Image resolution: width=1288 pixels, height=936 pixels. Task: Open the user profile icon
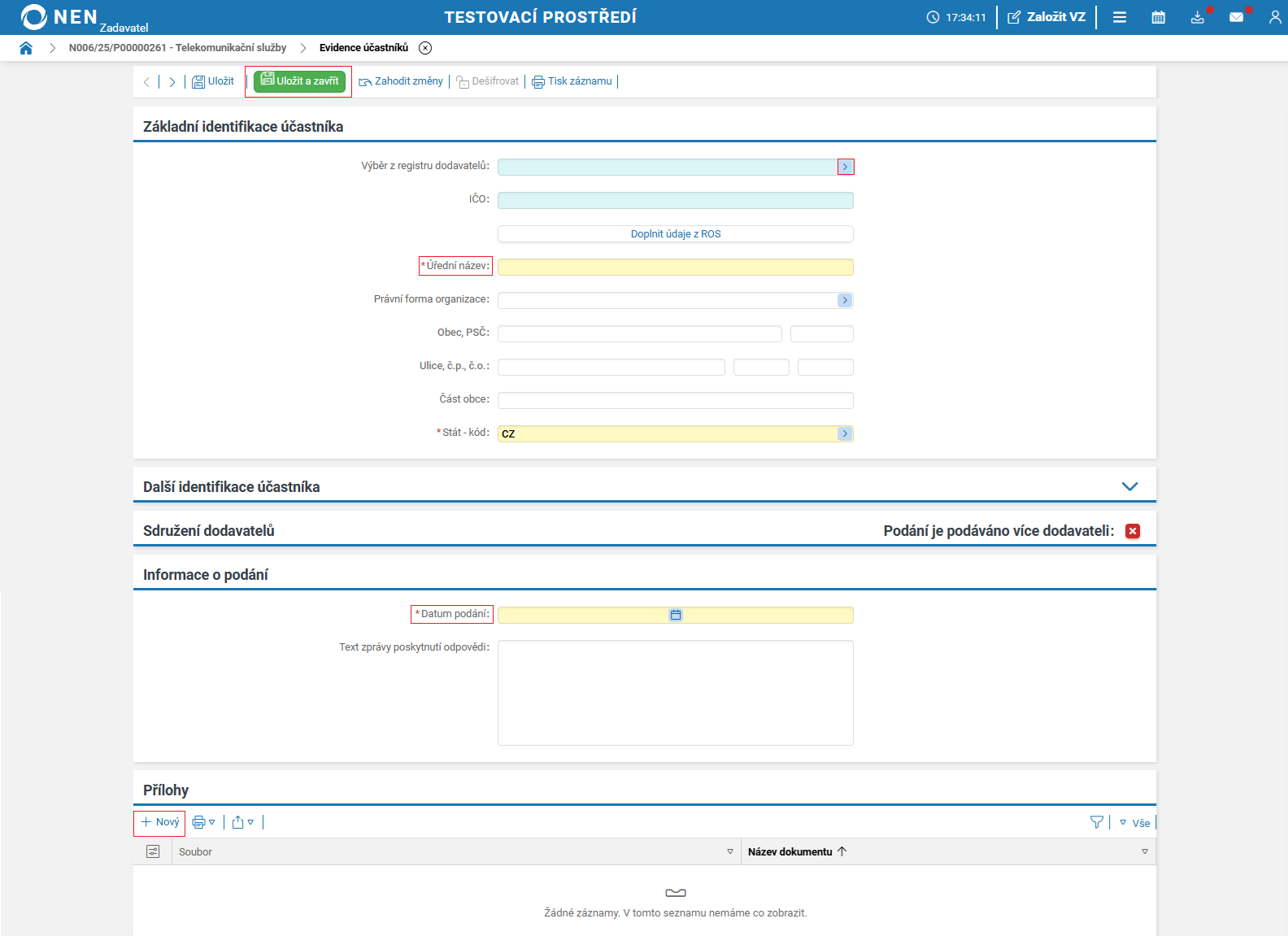[1274, 17]
